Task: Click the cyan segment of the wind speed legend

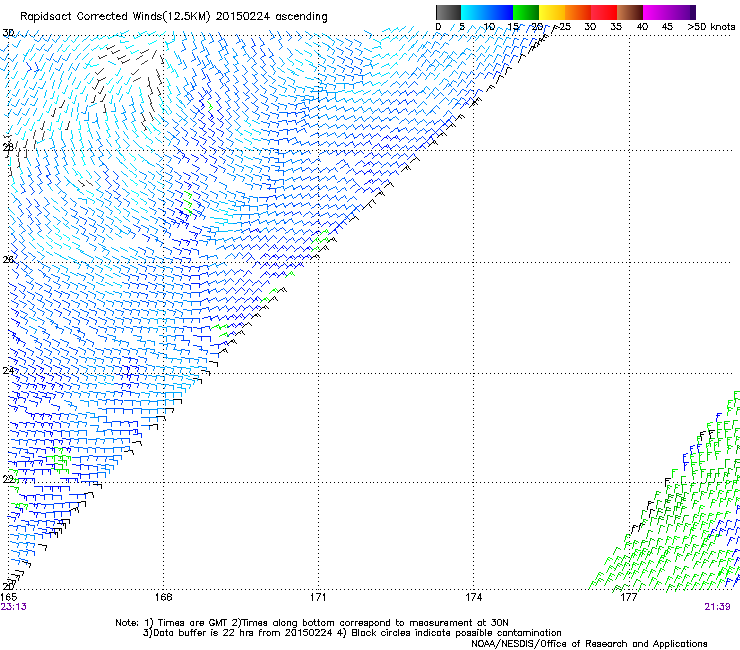Action: pos(474,12)
